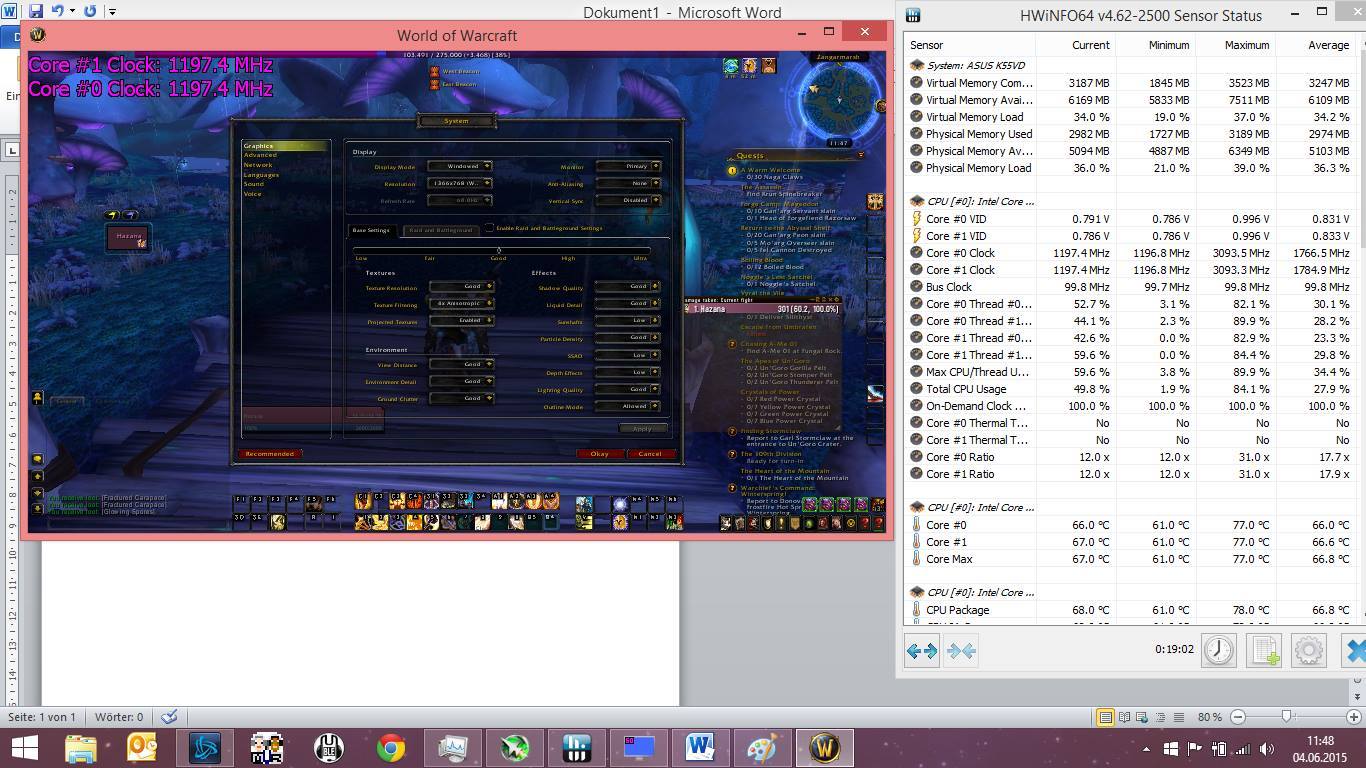Select the Total CPU Usage sensor row
This screenshot has height=768, width=1366.
point(1129,389)
